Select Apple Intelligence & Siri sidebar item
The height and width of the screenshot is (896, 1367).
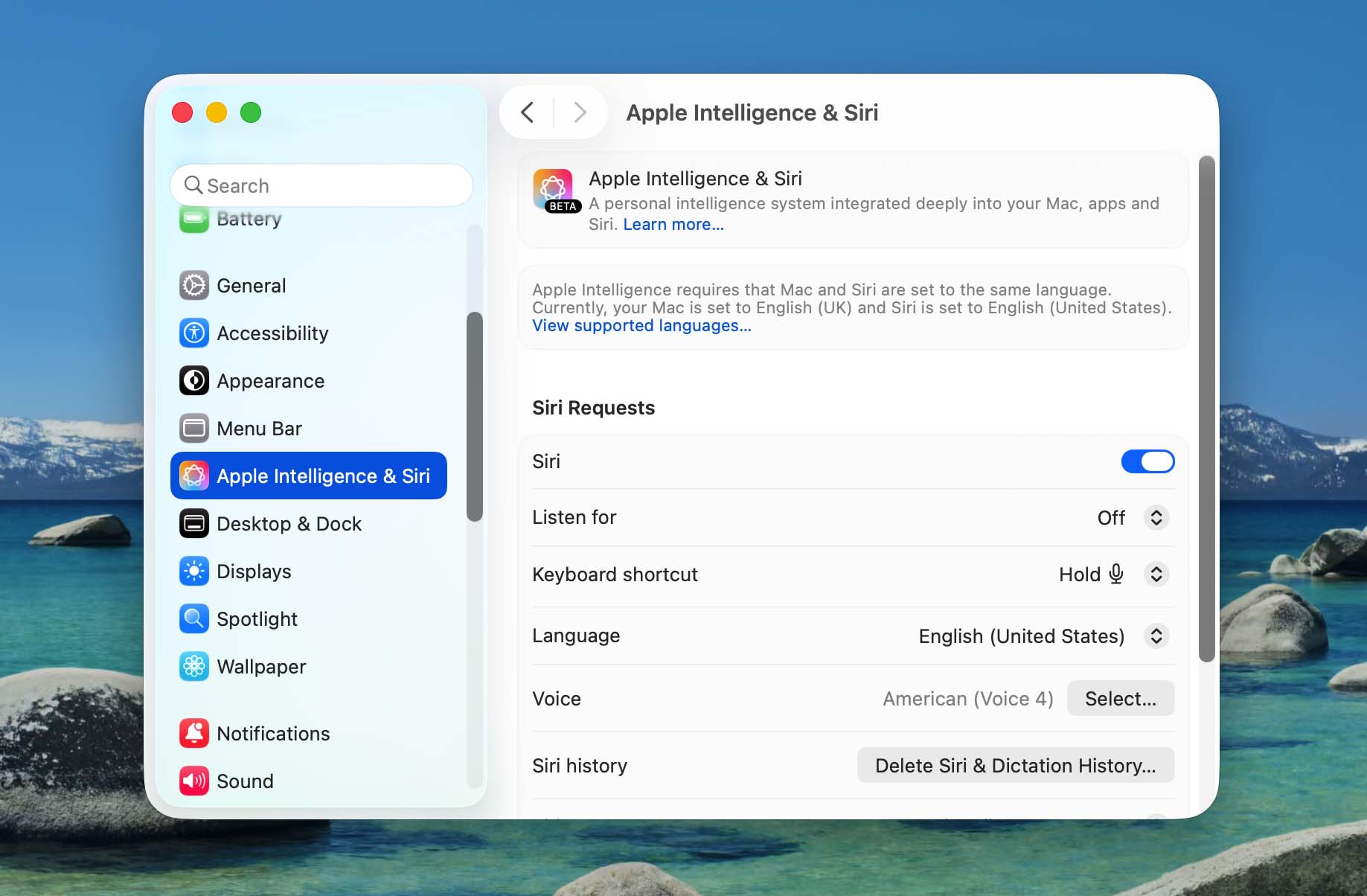click(309, 476)
